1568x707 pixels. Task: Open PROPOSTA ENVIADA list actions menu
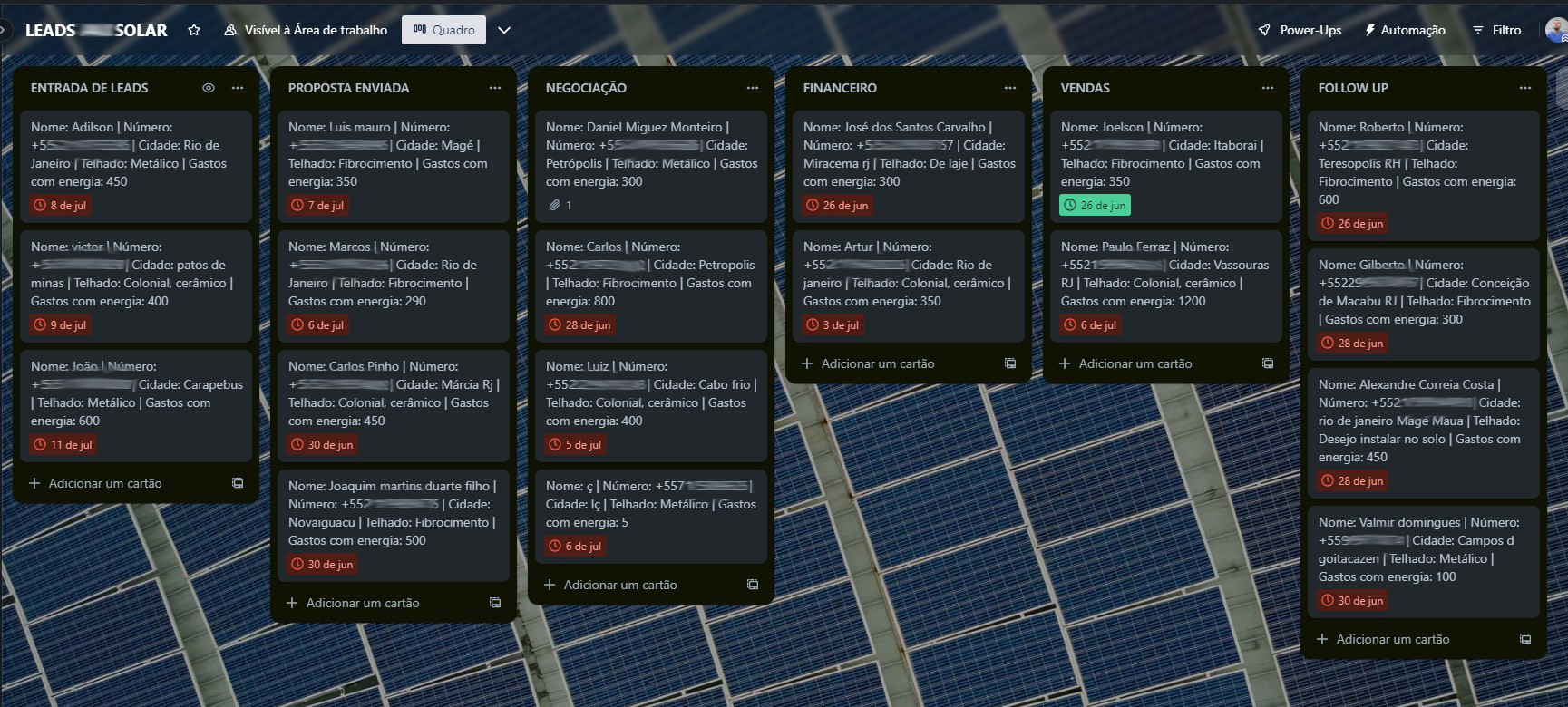point(495,88)
